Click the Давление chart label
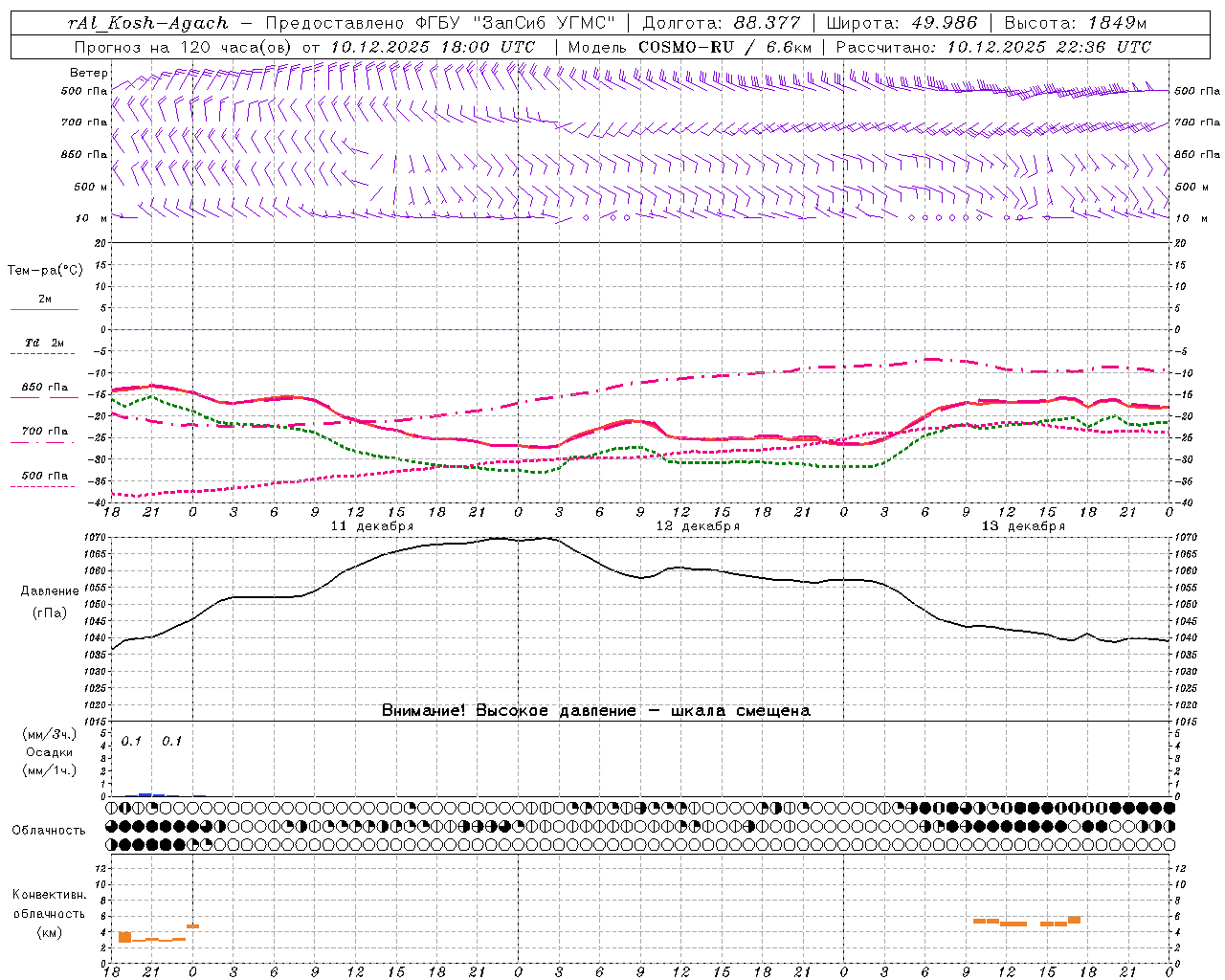The image size is (1225, 980). point(50,591)
